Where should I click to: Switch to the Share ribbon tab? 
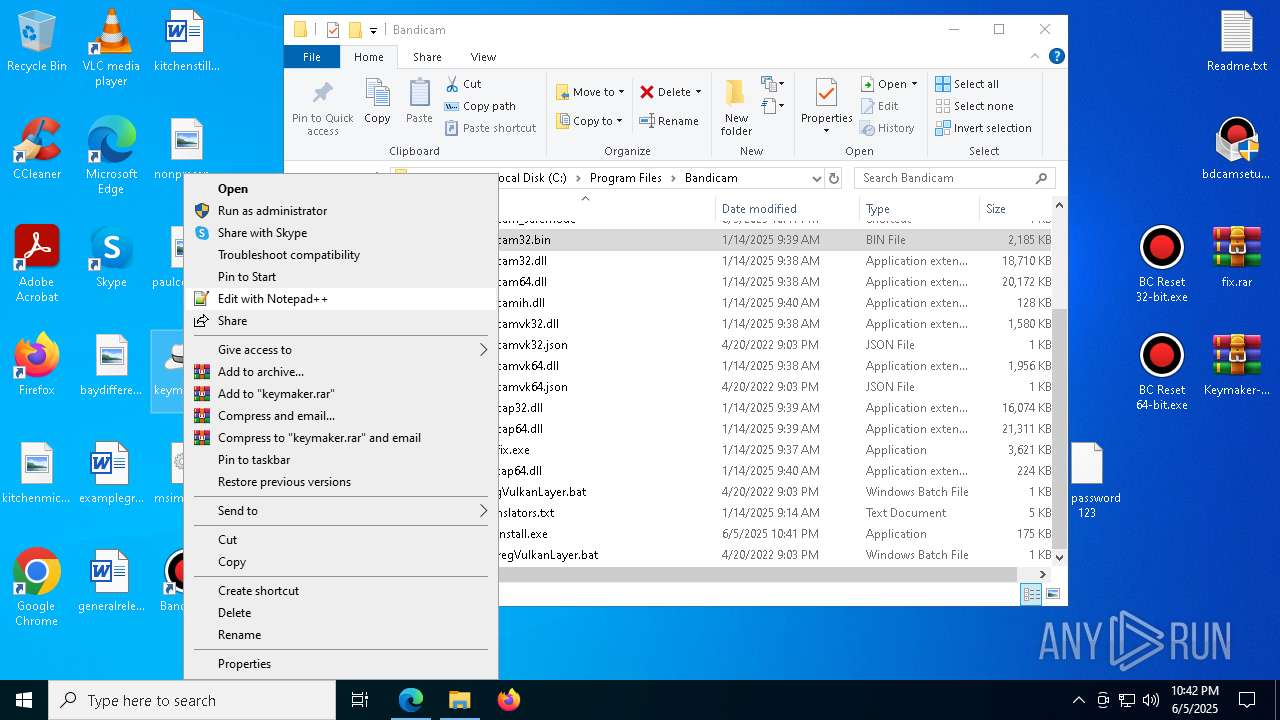tap(427, 57)
